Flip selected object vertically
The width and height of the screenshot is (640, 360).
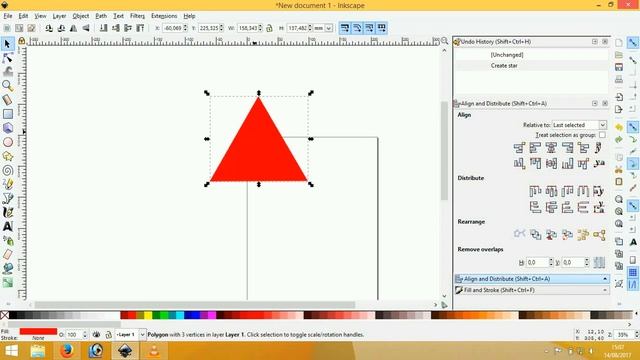[x=86, y=28]
